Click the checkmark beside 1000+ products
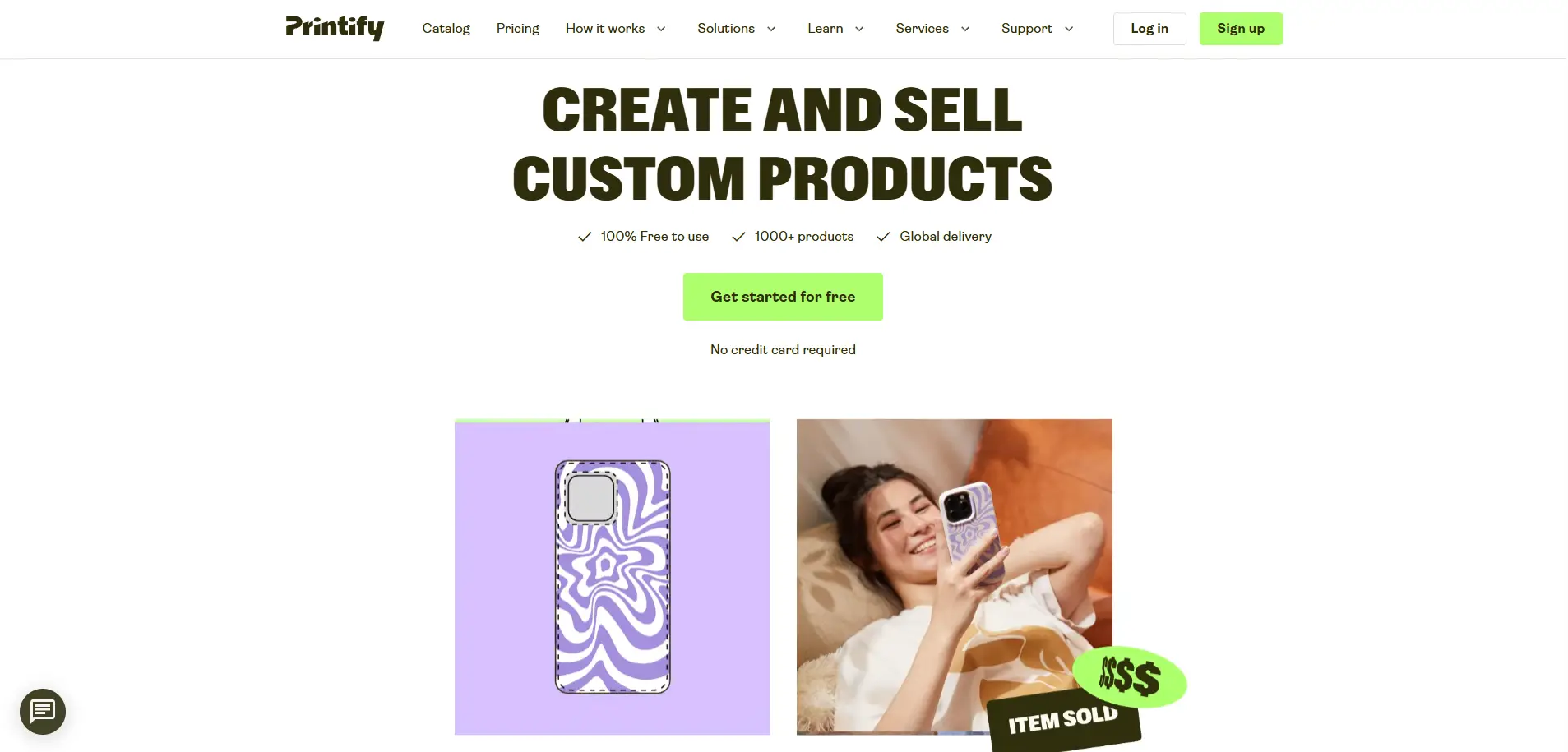The width and height of the screenshot is (1568, 752). pos(738,237)
